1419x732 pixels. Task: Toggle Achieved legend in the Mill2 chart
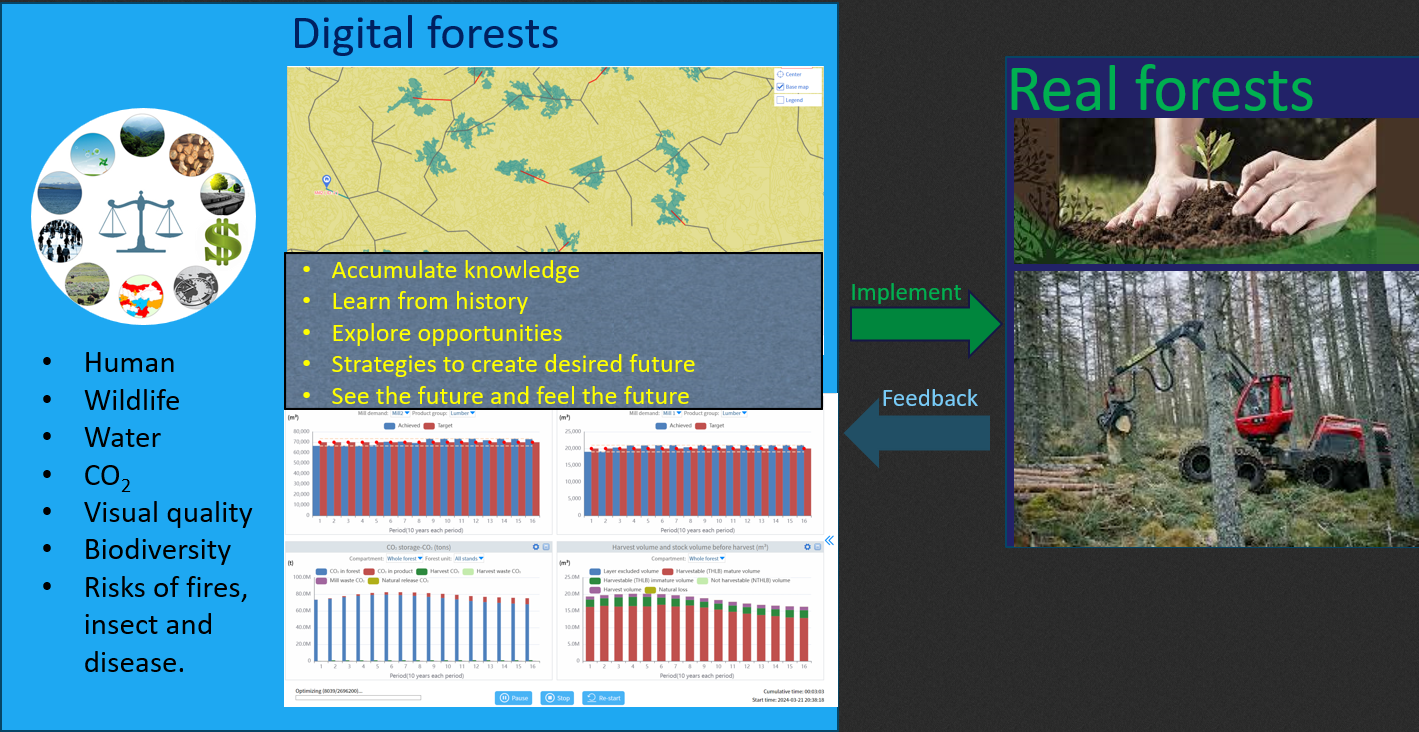tap(402, 425)
